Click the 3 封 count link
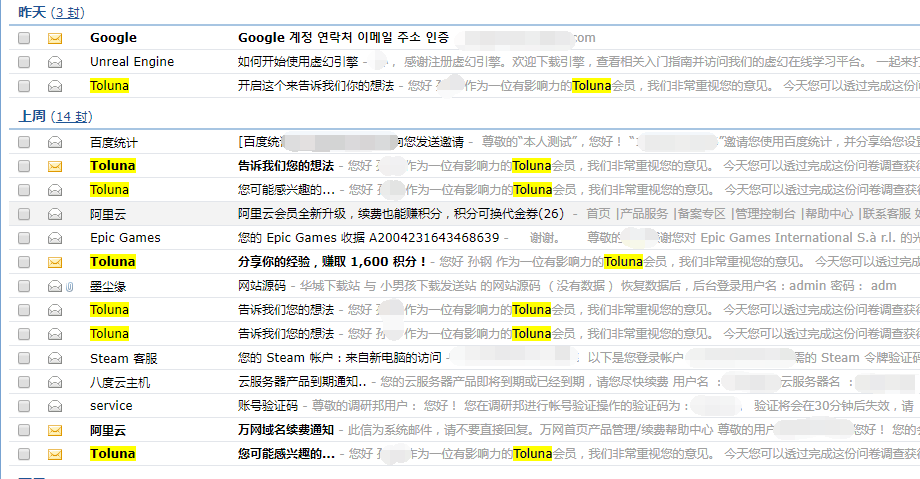Screen dimensions: 920x479 point(68,12)
